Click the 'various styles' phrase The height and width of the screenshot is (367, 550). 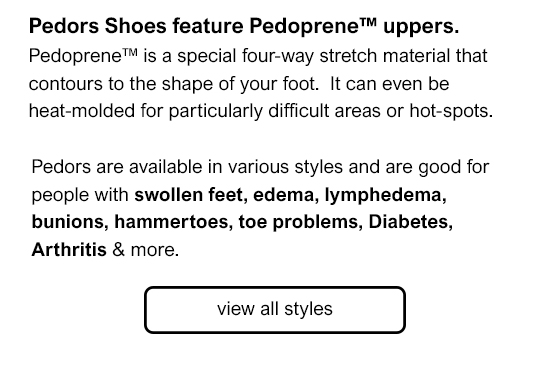tap(285, 167)
